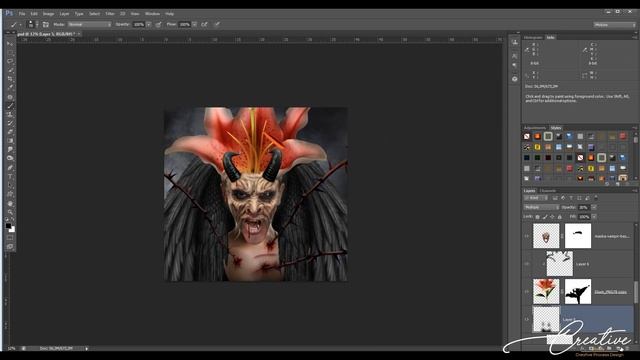Select the History Brush tool
The width and height of the screenshot is (640, 360).
[x=10, y=123]
